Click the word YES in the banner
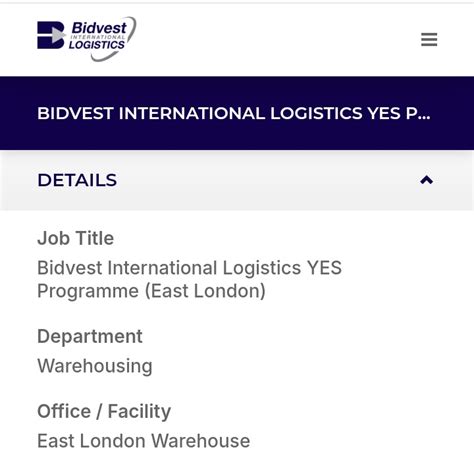Screen dimensions: 474x458 384,113
